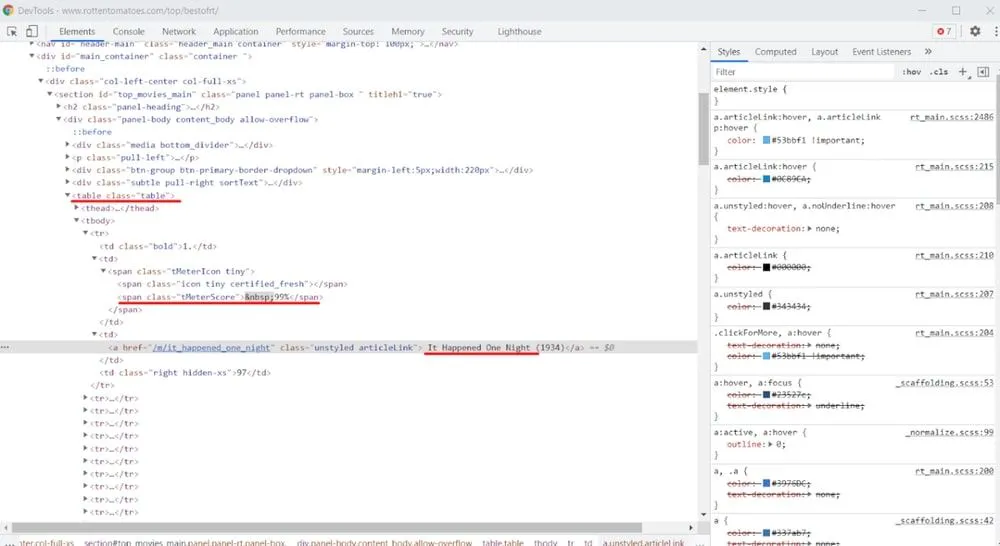Viewport: 1000px width, 546px height.
Task: Toggle the .cls class editor button
Action: 939,72
